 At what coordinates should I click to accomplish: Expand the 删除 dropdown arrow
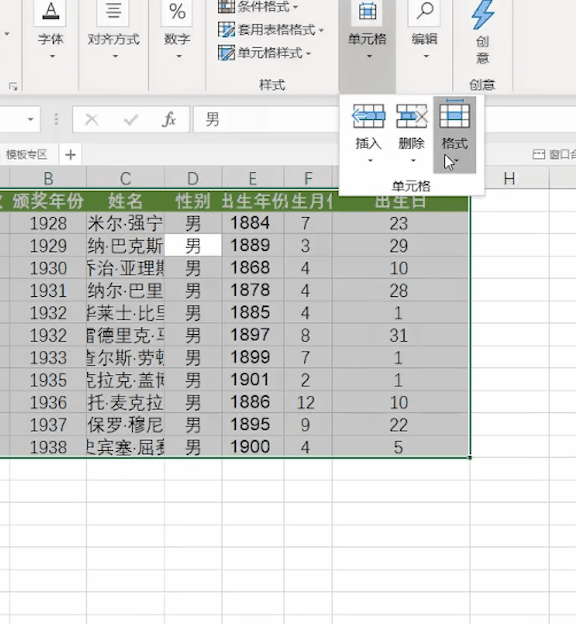(413, 161)
